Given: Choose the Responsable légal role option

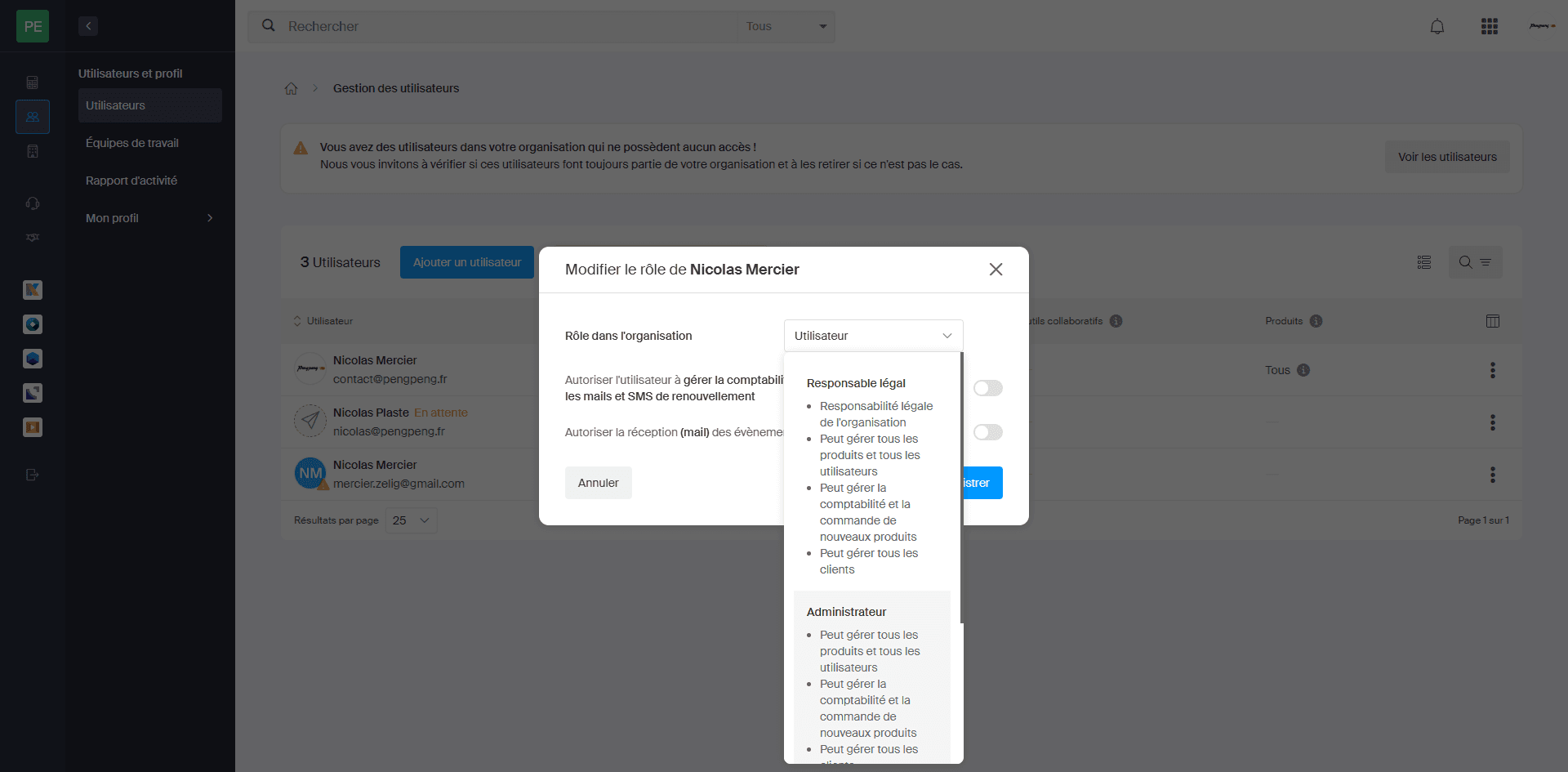Looking at the screenshot, I should coord(872,475).
